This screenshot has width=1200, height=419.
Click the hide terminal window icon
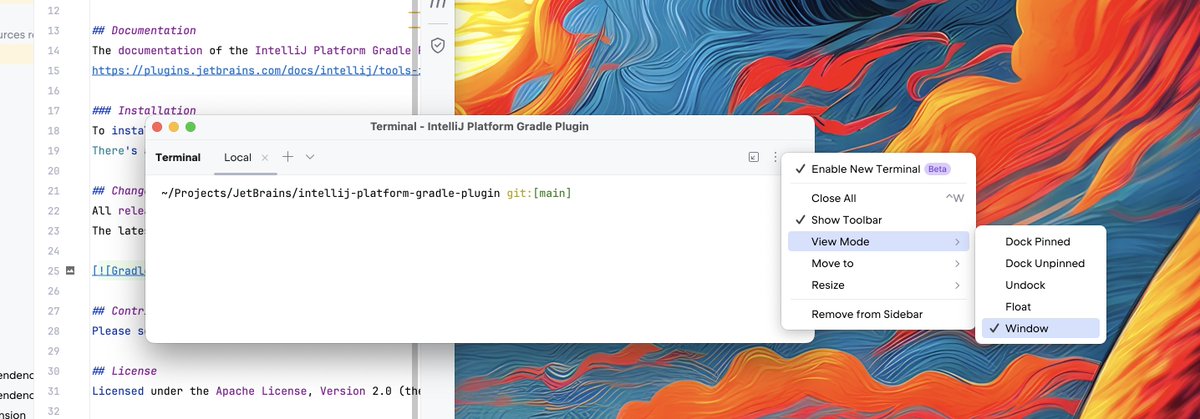753,157
